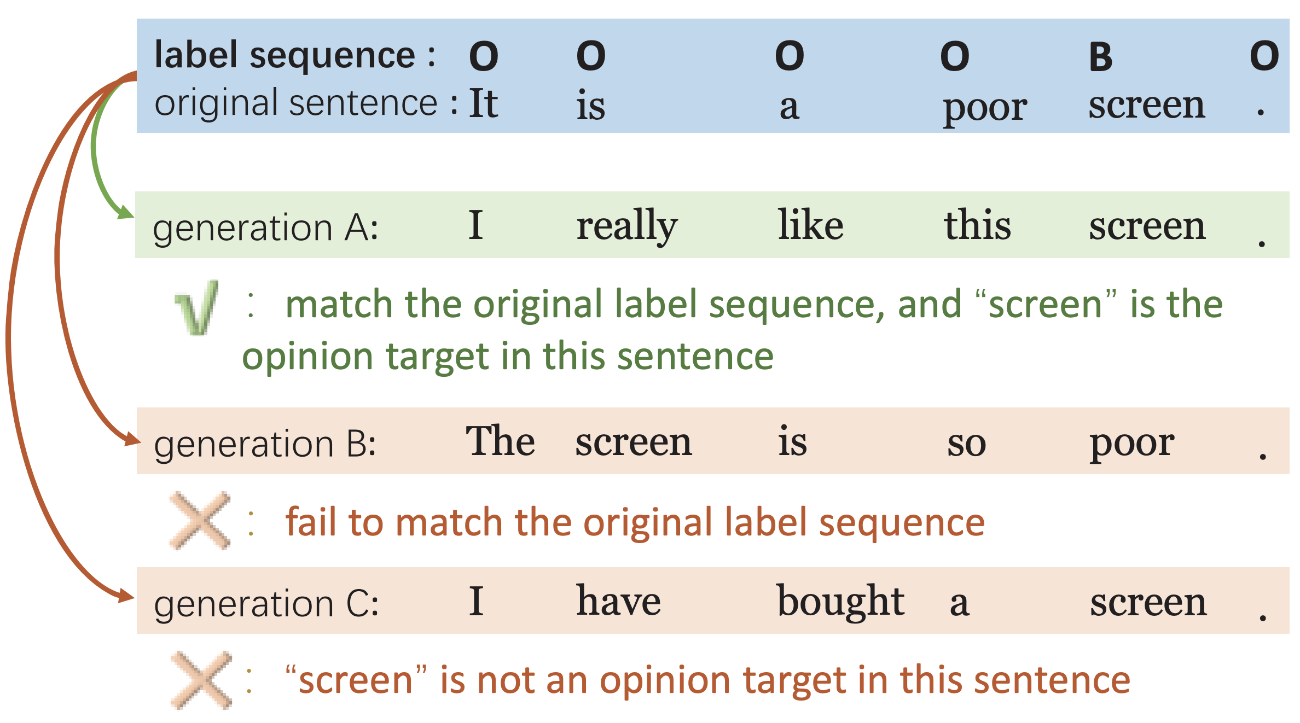Click the arrowhead pointing to generation C
This screenshot has height=723, width=1300.
pos(128,597)
